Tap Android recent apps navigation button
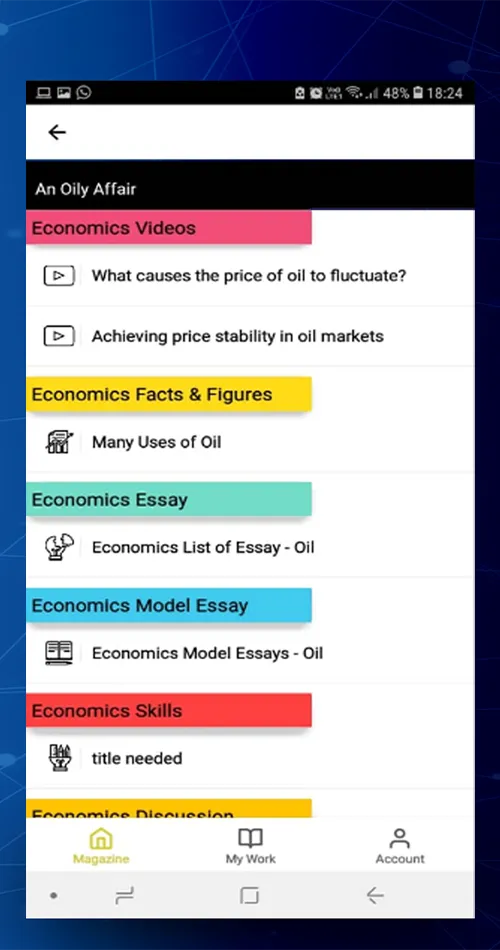The width and height of the screenshot is (500, 950). (124, 895)
